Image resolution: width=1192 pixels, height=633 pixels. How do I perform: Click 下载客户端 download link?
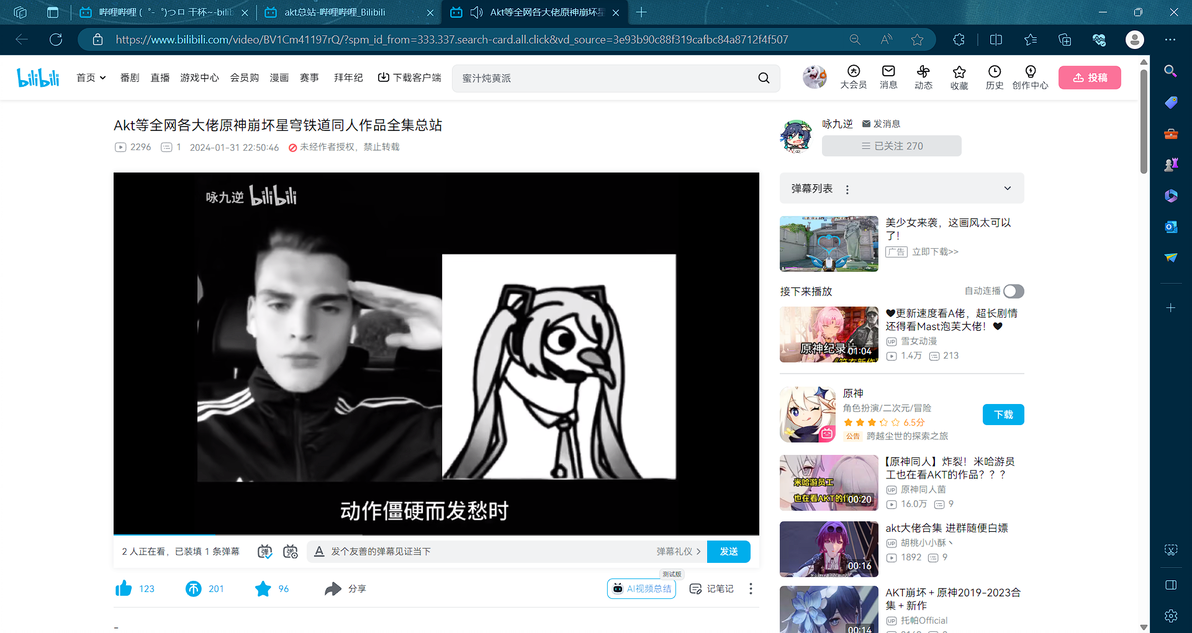(x=409, y=78)
